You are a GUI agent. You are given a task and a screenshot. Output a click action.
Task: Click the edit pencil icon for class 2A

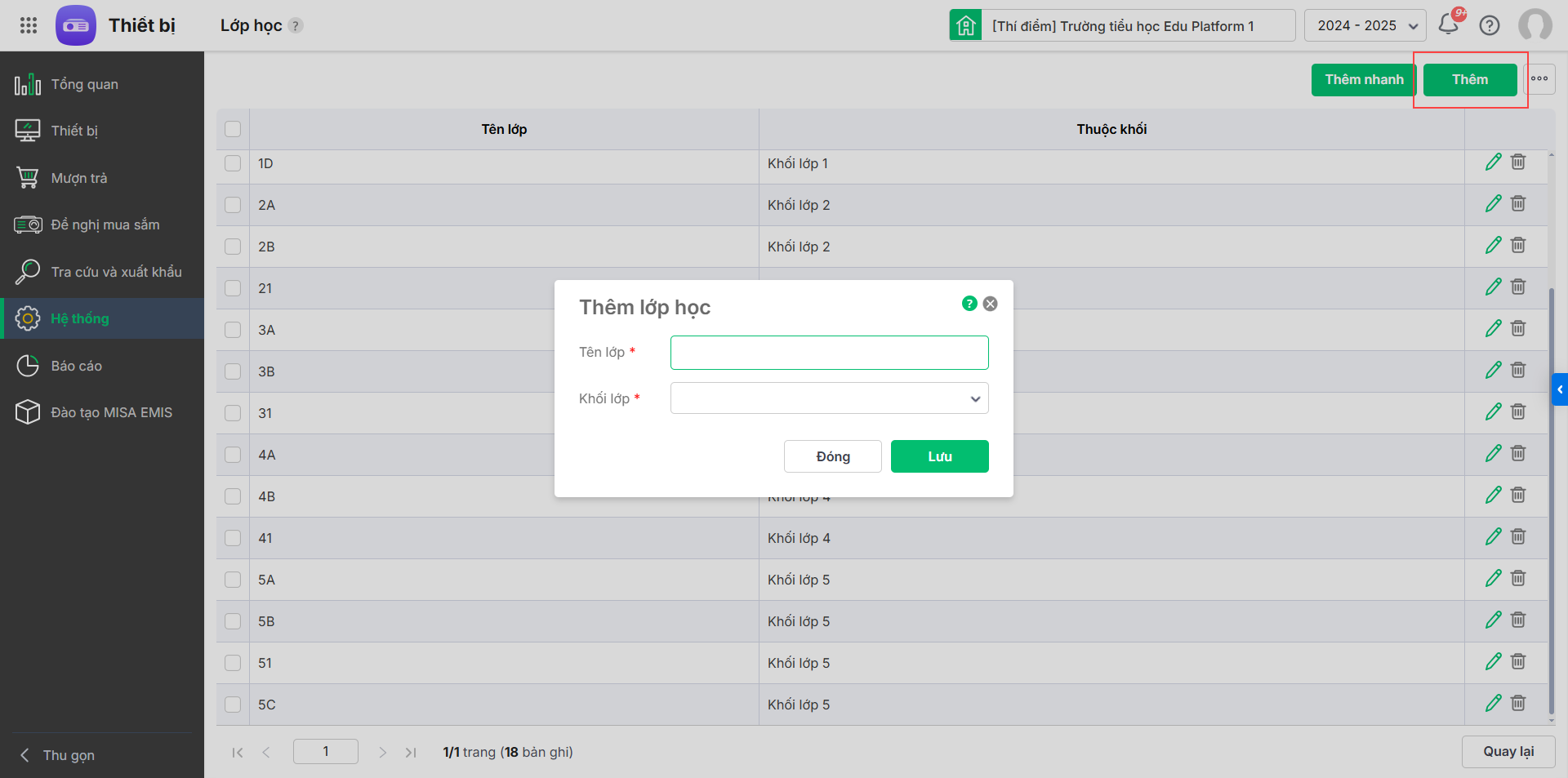click(x=1494, y=204)
